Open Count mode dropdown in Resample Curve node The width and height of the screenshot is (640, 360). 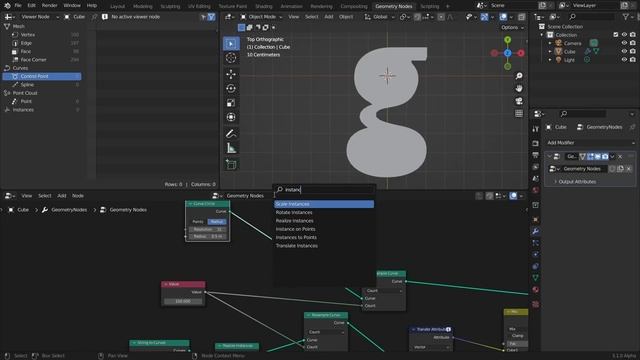pyautogui.click(x=326, y=332)
